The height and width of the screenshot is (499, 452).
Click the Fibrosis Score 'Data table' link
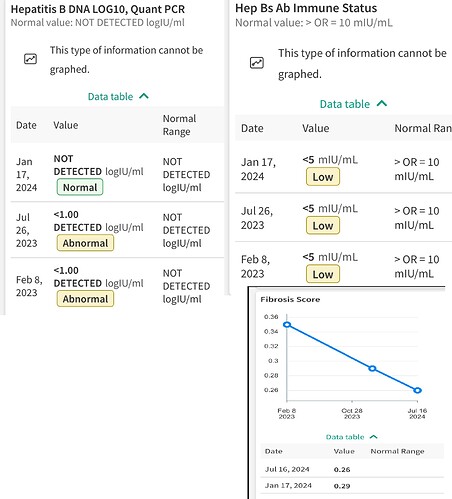tap(345, 437)
